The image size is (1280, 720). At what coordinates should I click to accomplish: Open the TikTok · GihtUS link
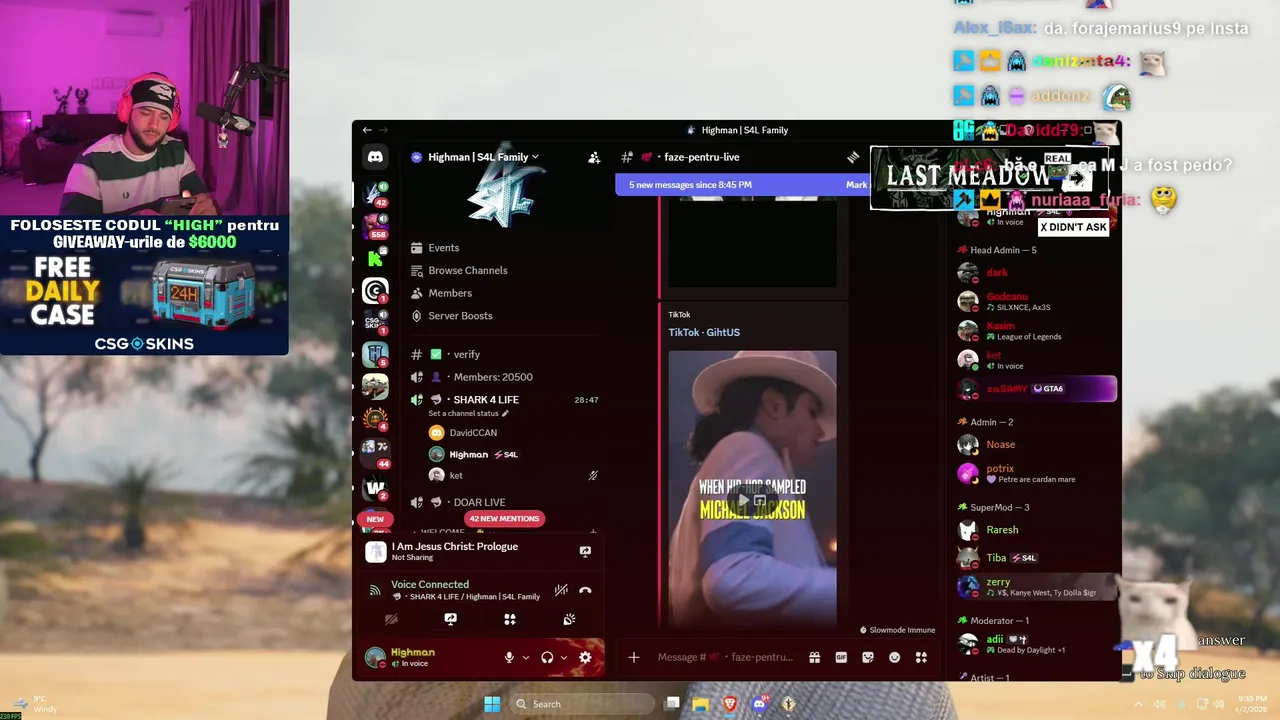(704, 332)
